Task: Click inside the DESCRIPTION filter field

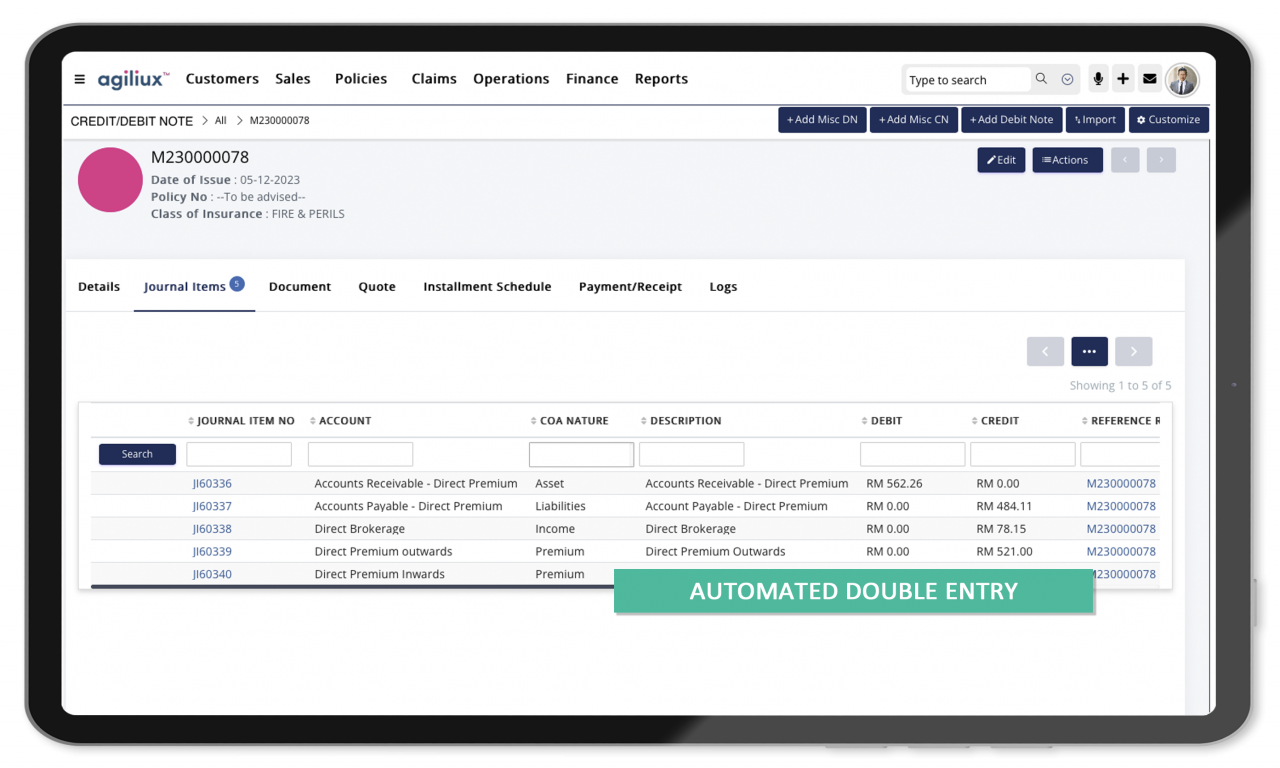Action: click(x=691, y=454)
